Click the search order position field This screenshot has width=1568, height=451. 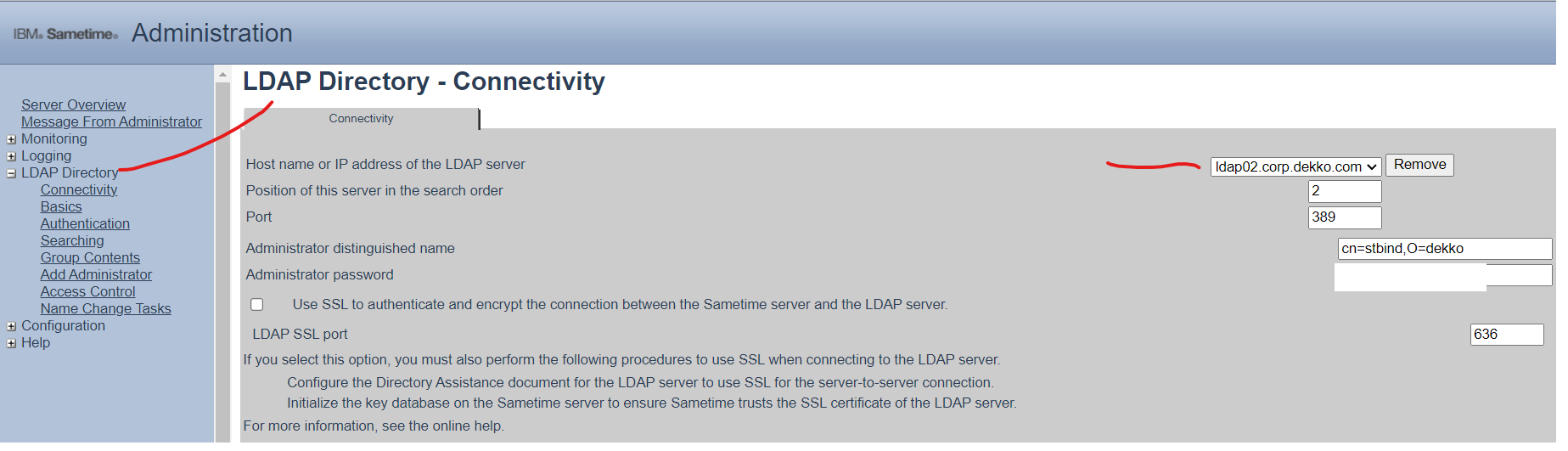click(1345, 191)
